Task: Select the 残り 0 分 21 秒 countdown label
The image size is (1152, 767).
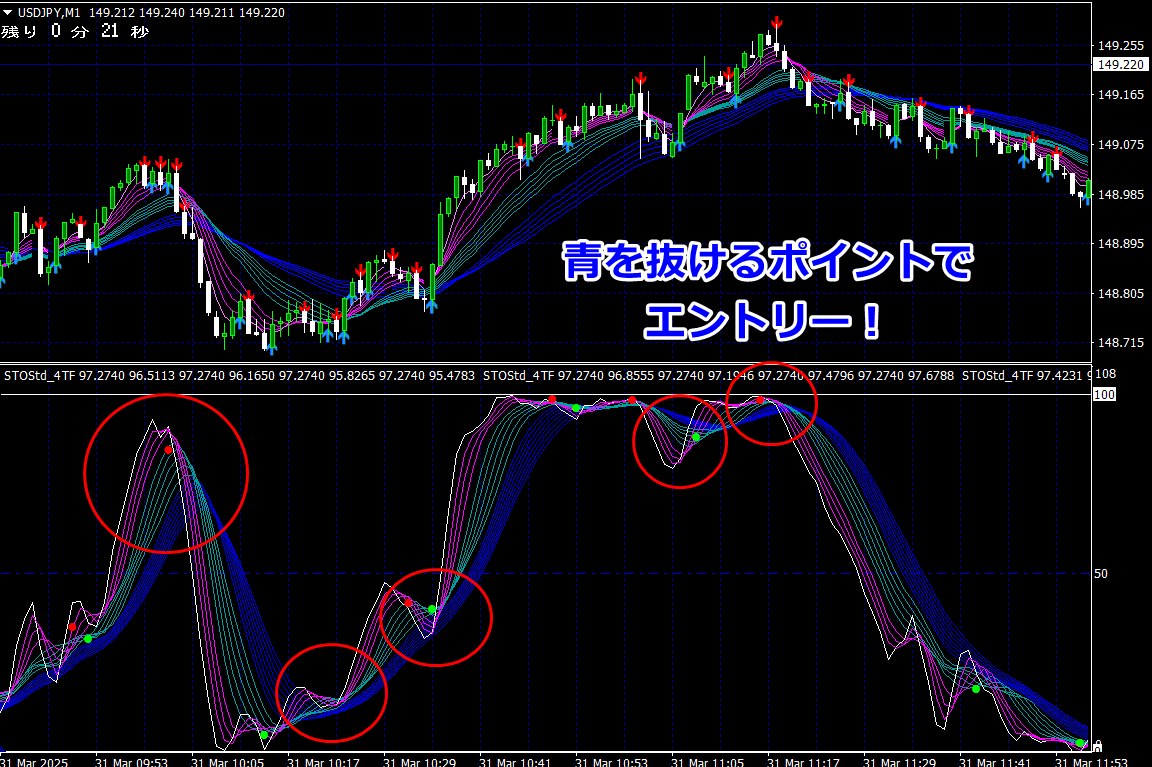Action: [x=75, y=31]
